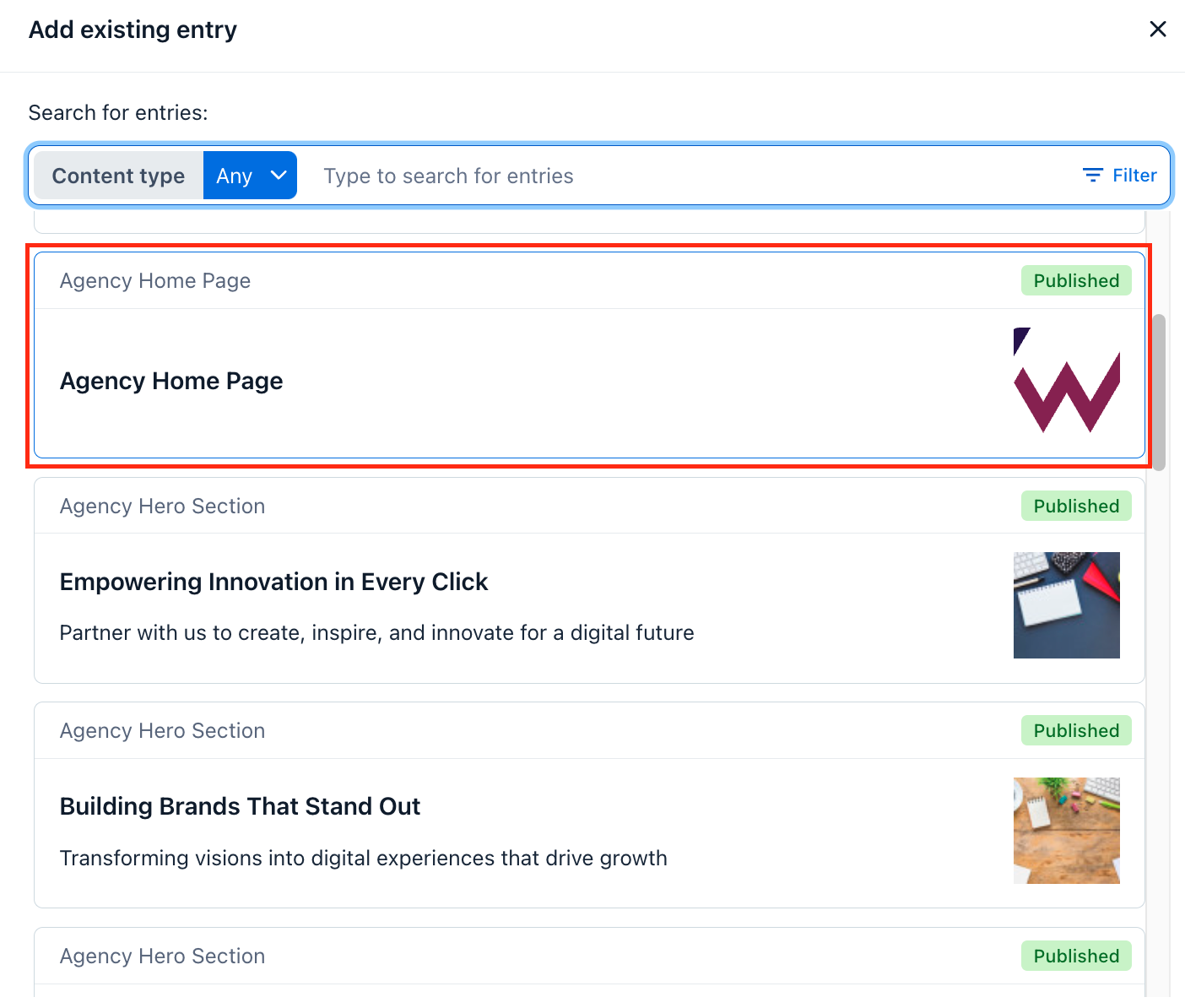Expand the Any content type dropdown

tap(250, 176)
